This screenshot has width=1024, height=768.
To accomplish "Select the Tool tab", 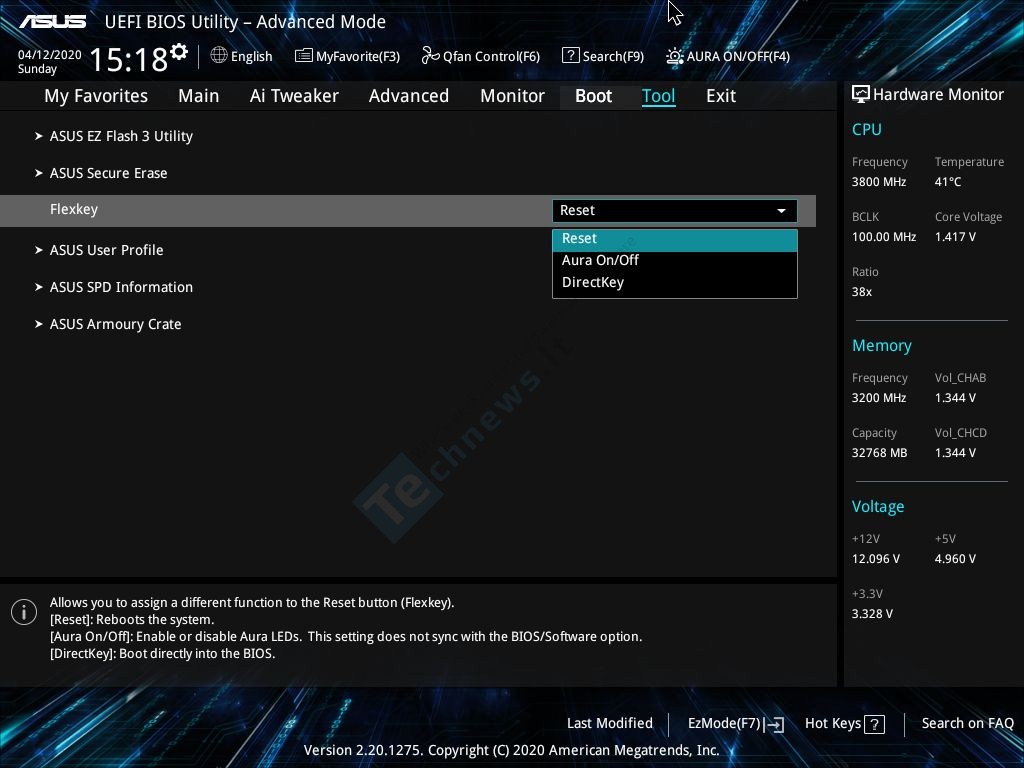I will [x=658, y=96].
